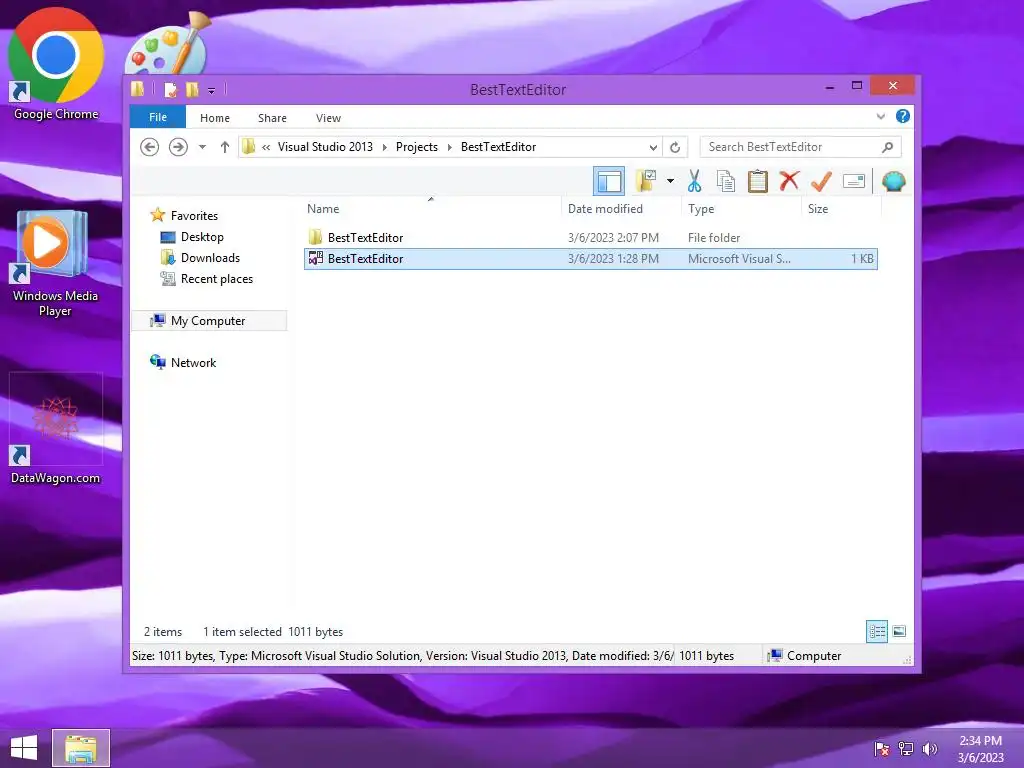
Task: Click the orange checkmark Properties icon
Action: 821,181
